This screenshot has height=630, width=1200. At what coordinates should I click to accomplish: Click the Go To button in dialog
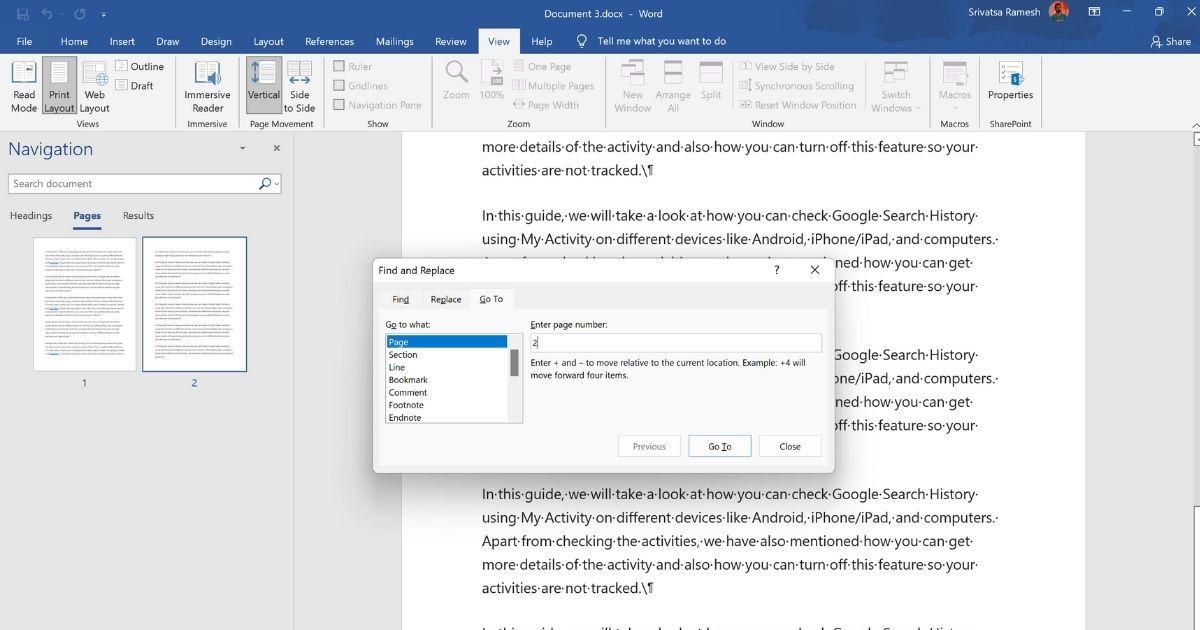(720, 446)
